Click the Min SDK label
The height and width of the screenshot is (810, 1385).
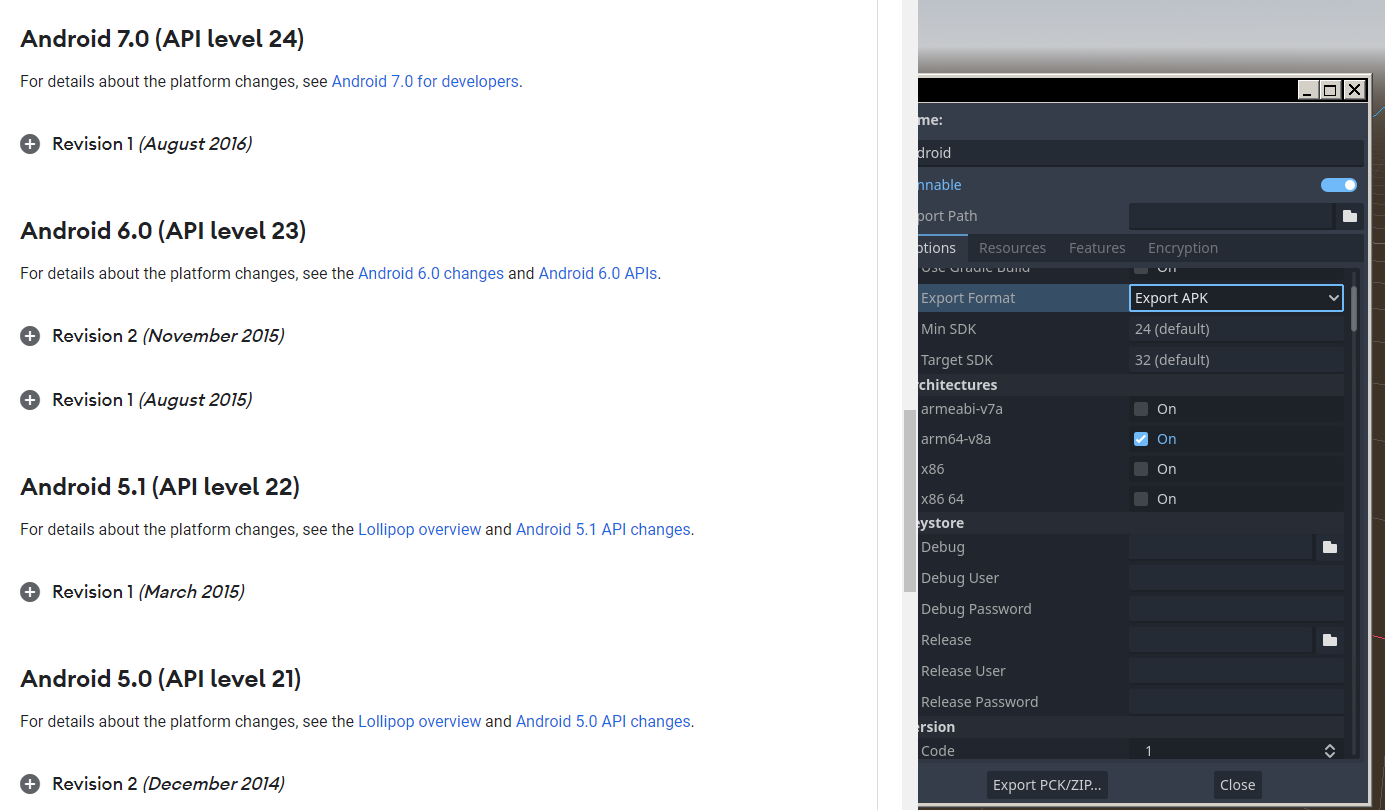948,329
